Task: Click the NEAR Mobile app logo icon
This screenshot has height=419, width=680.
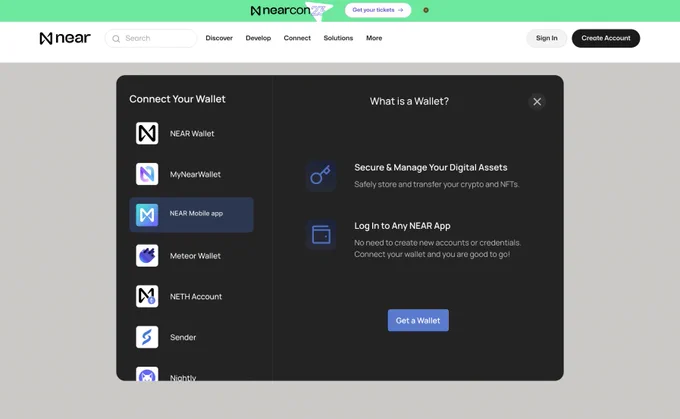Action: (147, 215)
